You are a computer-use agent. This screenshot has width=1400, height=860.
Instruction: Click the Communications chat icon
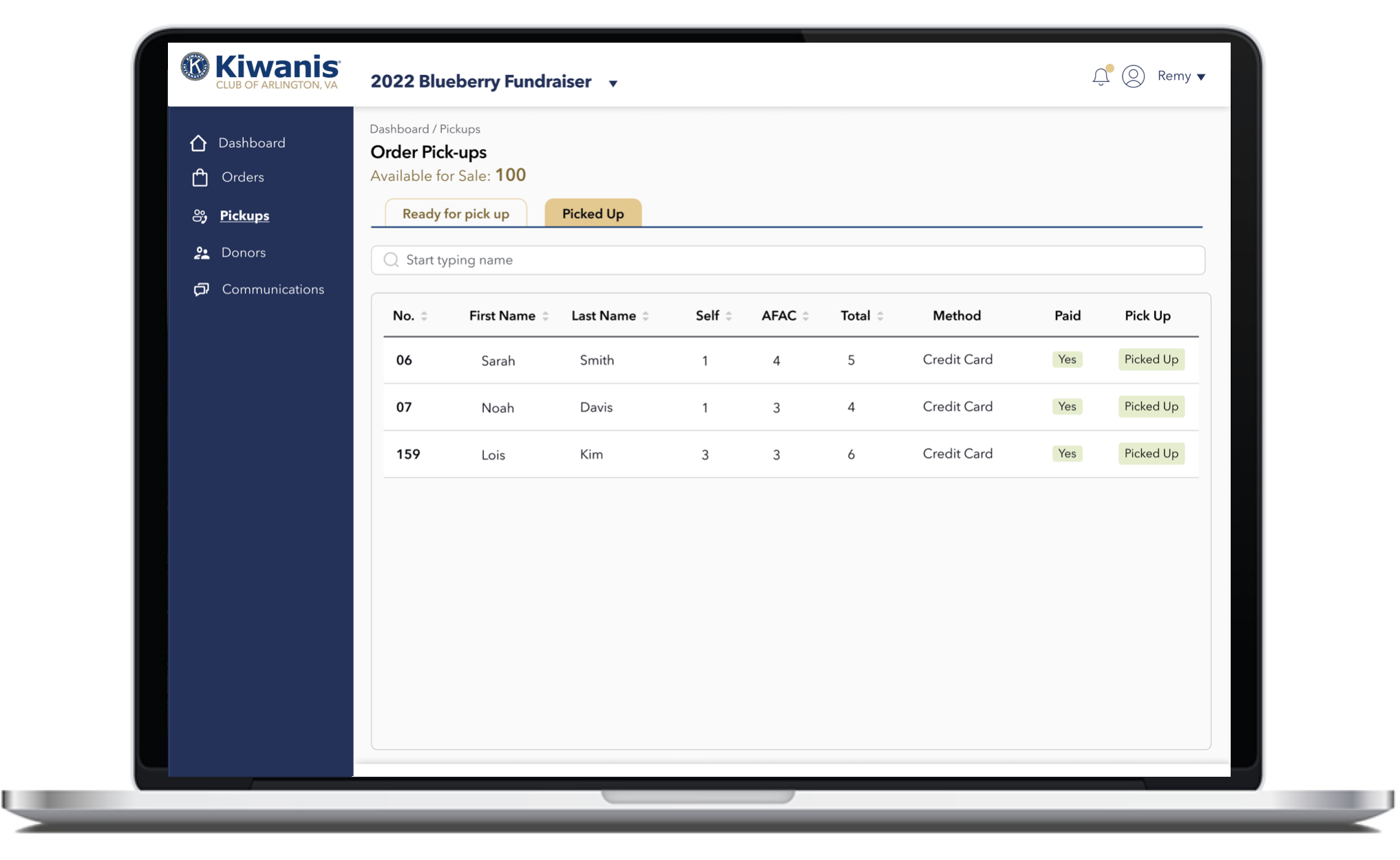pyautogui.click(x=201, y=290)
